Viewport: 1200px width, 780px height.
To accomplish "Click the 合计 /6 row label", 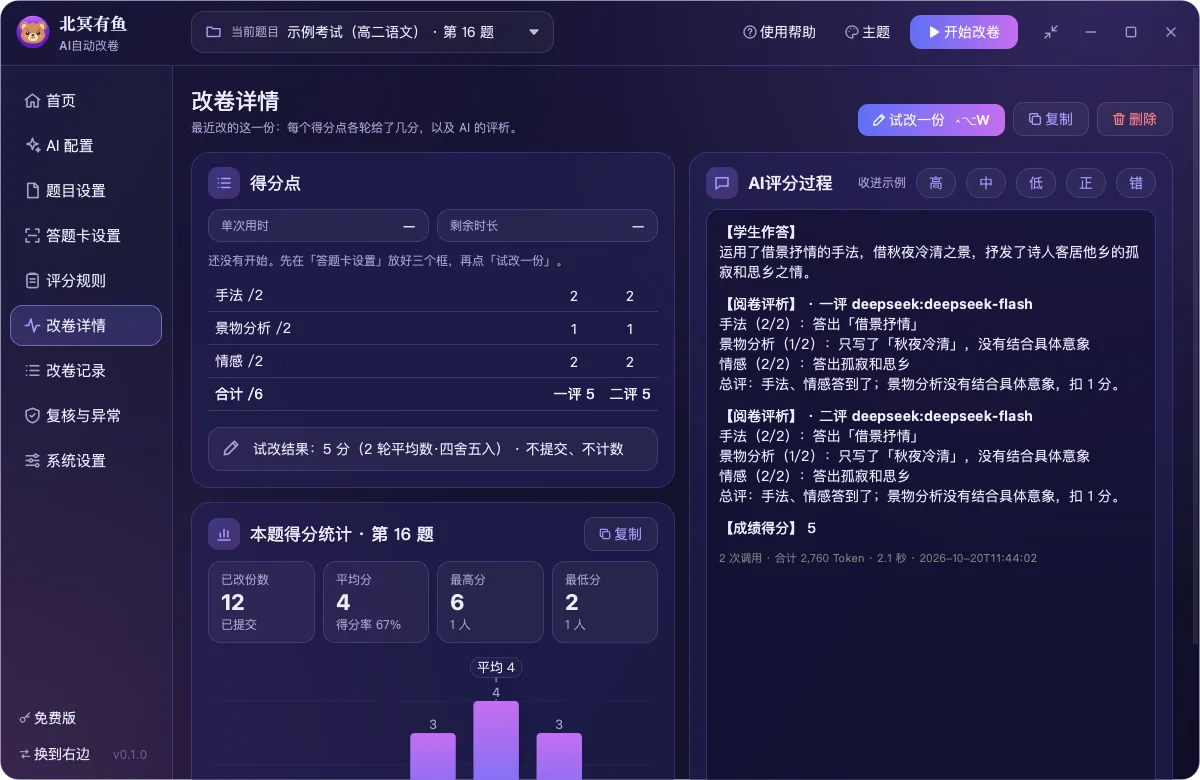I will (x=239, y=394).
